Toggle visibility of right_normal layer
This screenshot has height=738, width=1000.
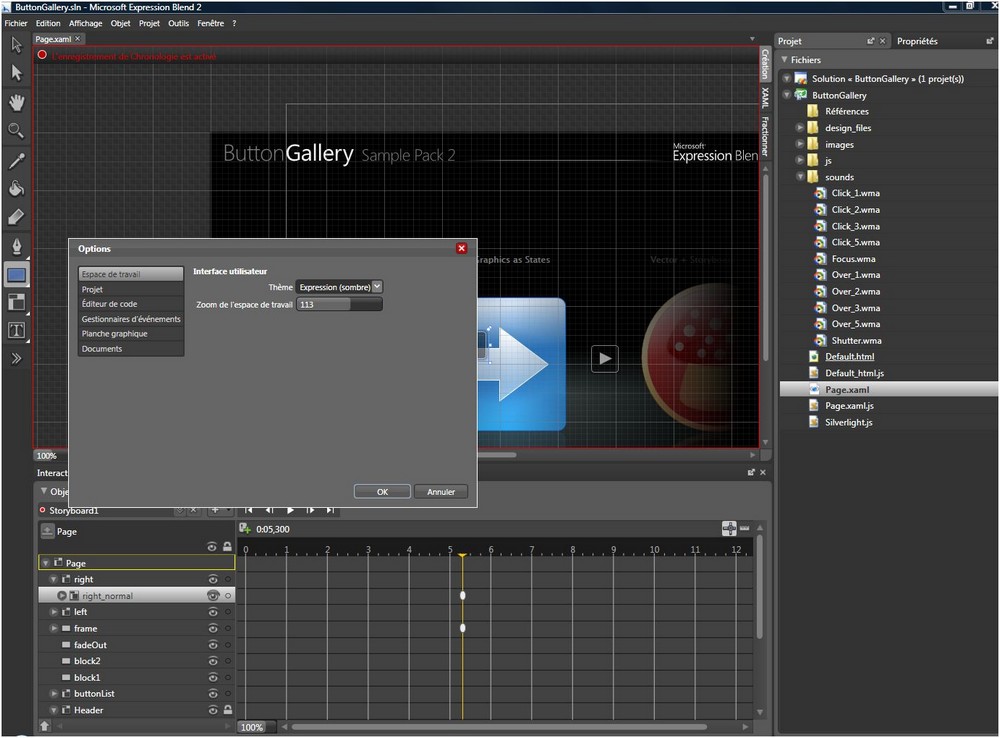(213, 595)
